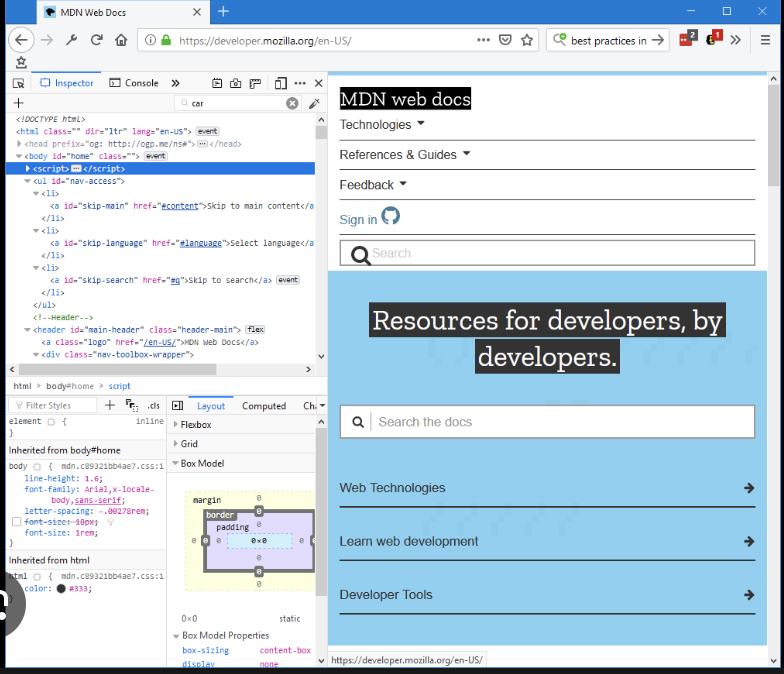Open page actions three-dot menu in address bar
784x674 pixels.
coord(484,40)
